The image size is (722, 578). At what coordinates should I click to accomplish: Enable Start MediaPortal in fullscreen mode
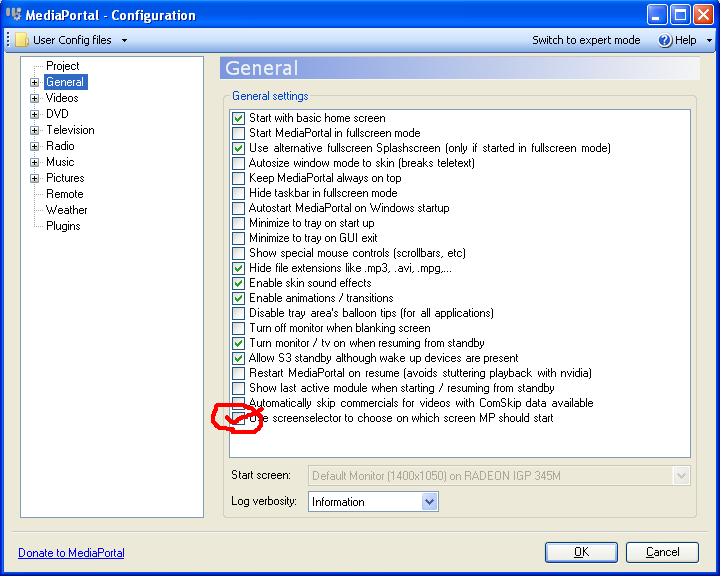[x=238, y=133]
